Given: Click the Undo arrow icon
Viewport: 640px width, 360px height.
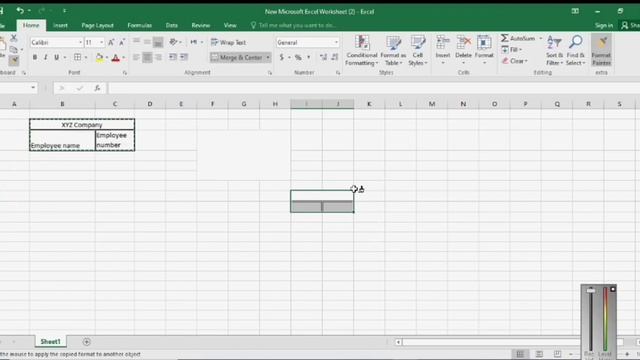Looking at the screenshot, I should coord(20,10).
